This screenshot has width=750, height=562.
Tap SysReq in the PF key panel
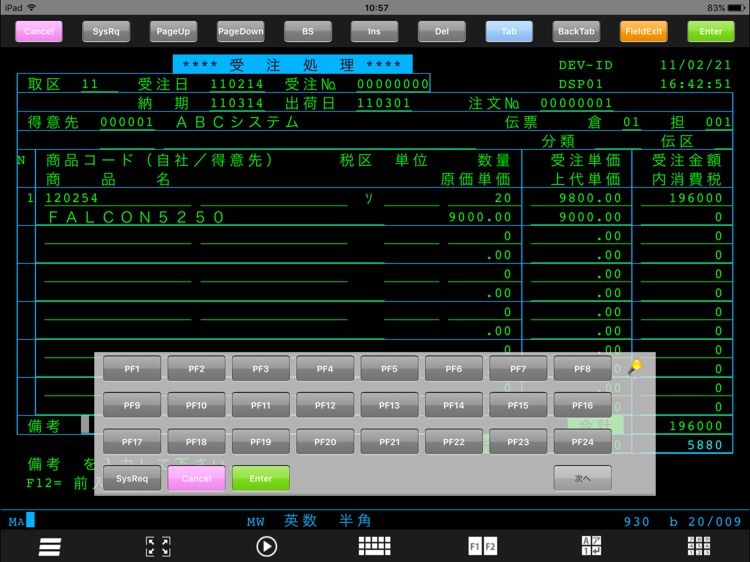pyautogui.click(x=132, y=478)
